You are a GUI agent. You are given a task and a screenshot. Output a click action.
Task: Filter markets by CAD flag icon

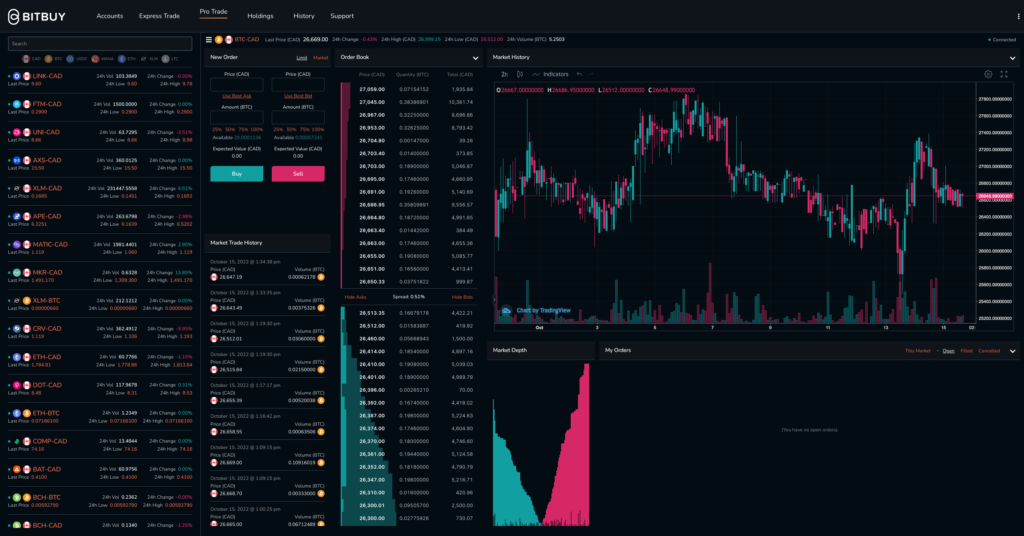(26, 59)
